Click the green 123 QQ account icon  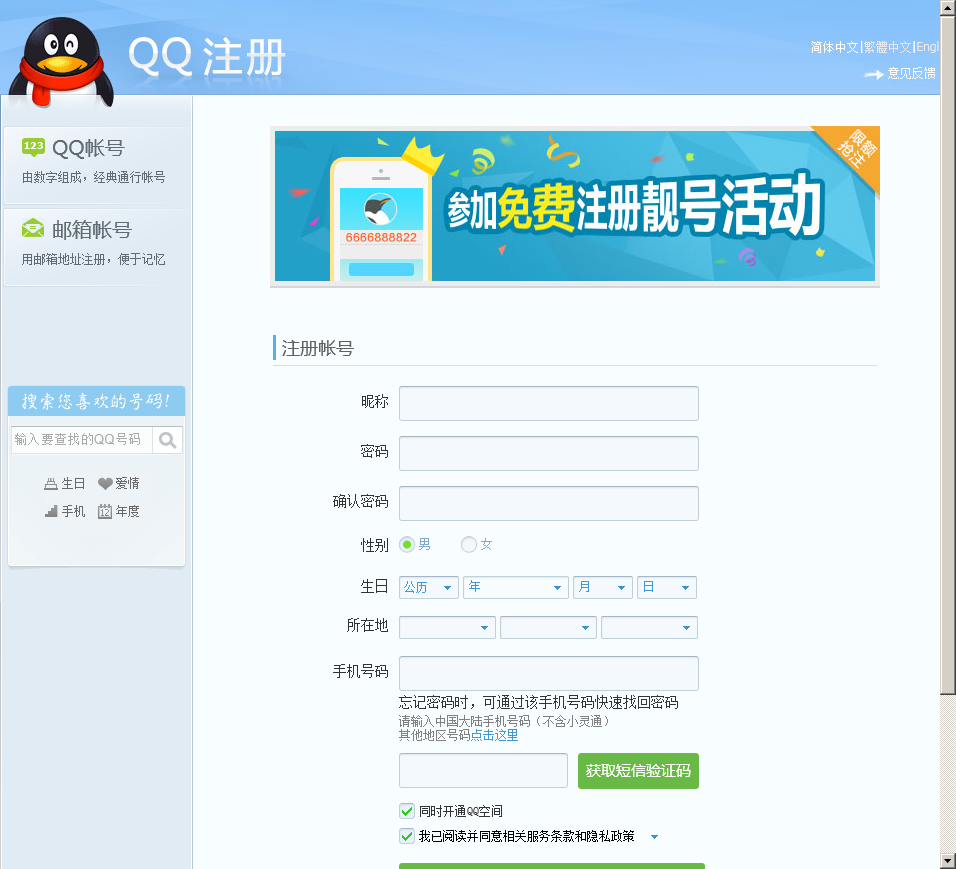click(x=33, y=147)
